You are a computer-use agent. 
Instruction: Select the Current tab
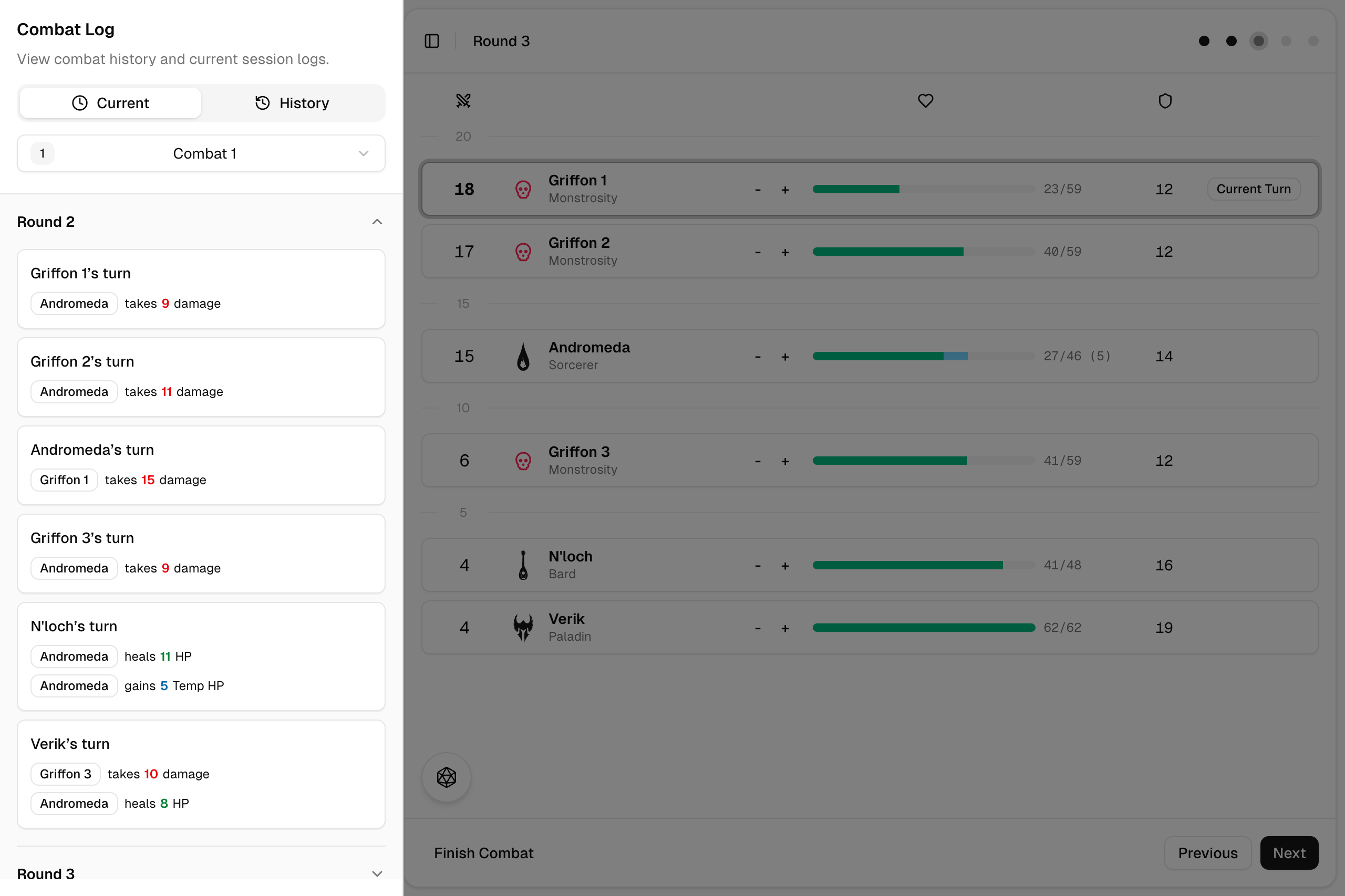tap(111, 103)
